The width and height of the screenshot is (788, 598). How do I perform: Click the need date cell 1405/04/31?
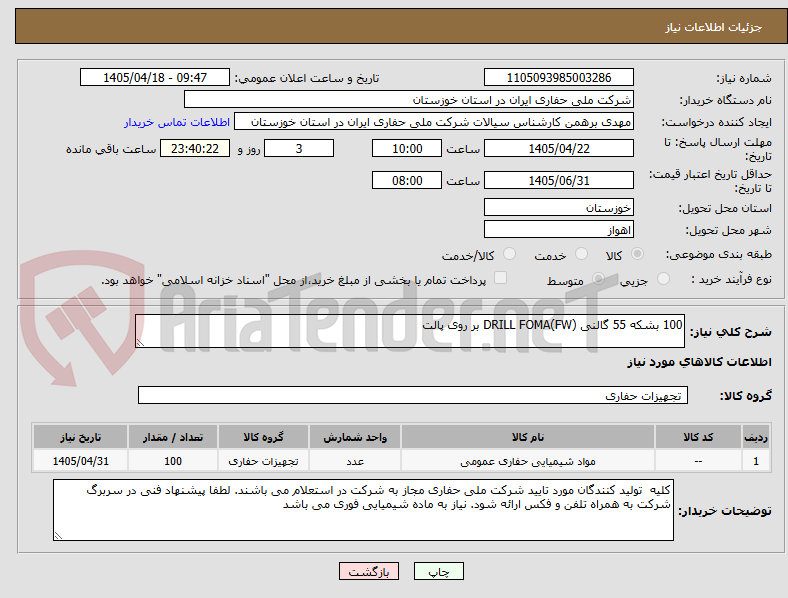click(x=80, y=461)
